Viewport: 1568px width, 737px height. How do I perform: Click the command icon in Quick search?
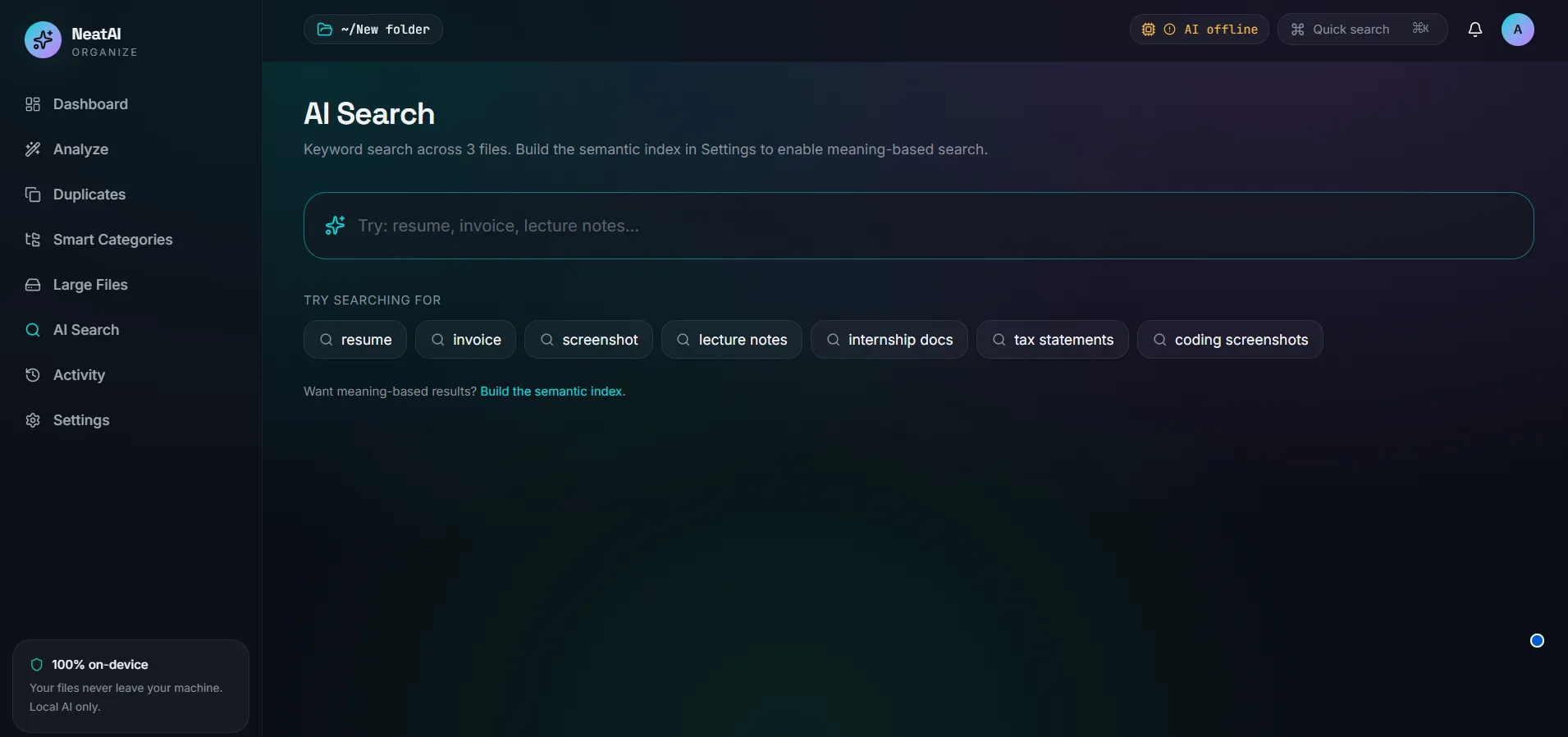pos(1297,30)
